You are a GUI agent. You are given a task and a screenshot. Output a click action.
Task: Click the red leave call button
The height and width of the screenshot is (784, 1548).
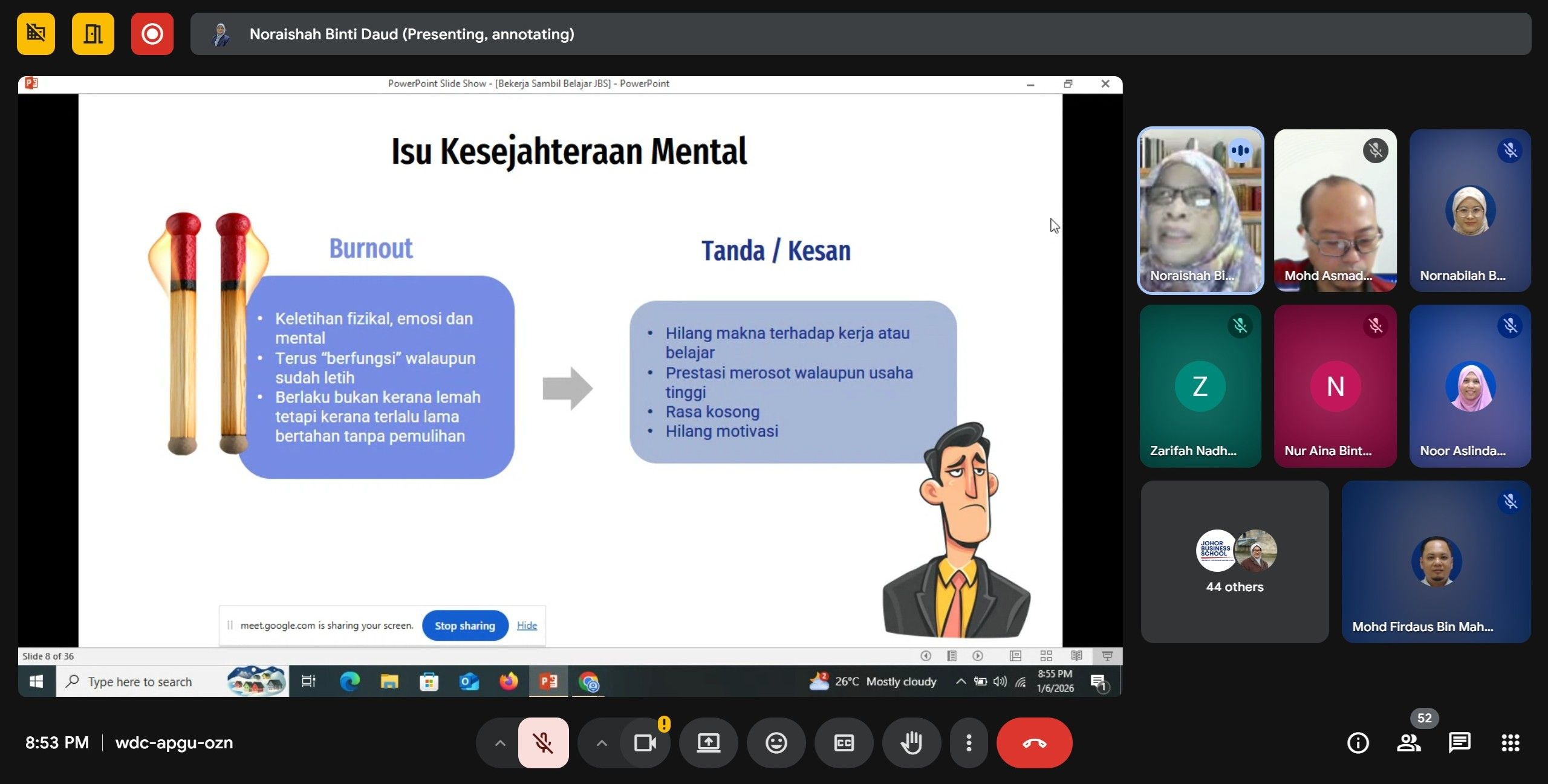[x=1034, y=742]
